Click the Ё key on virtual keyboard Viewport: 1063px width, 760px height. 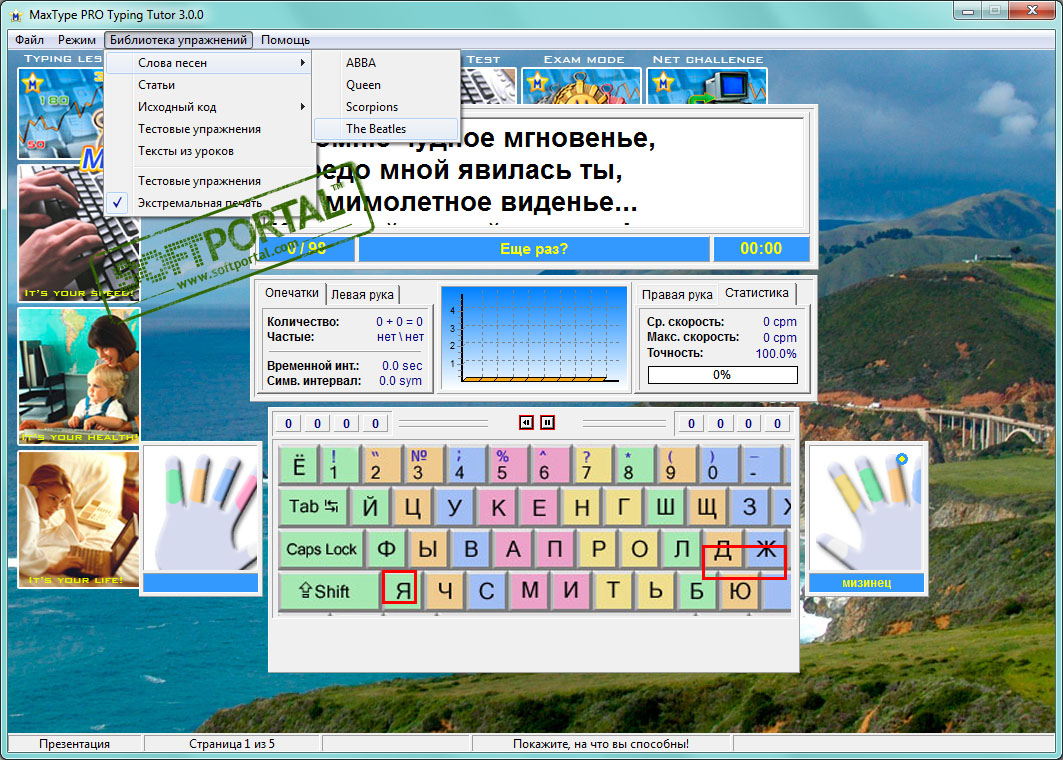(298, 465)
